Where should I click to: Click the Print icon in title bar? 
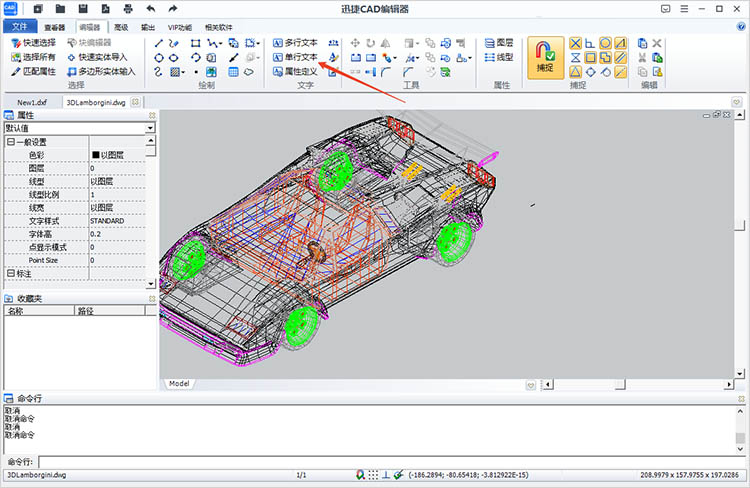coord(128,9)
